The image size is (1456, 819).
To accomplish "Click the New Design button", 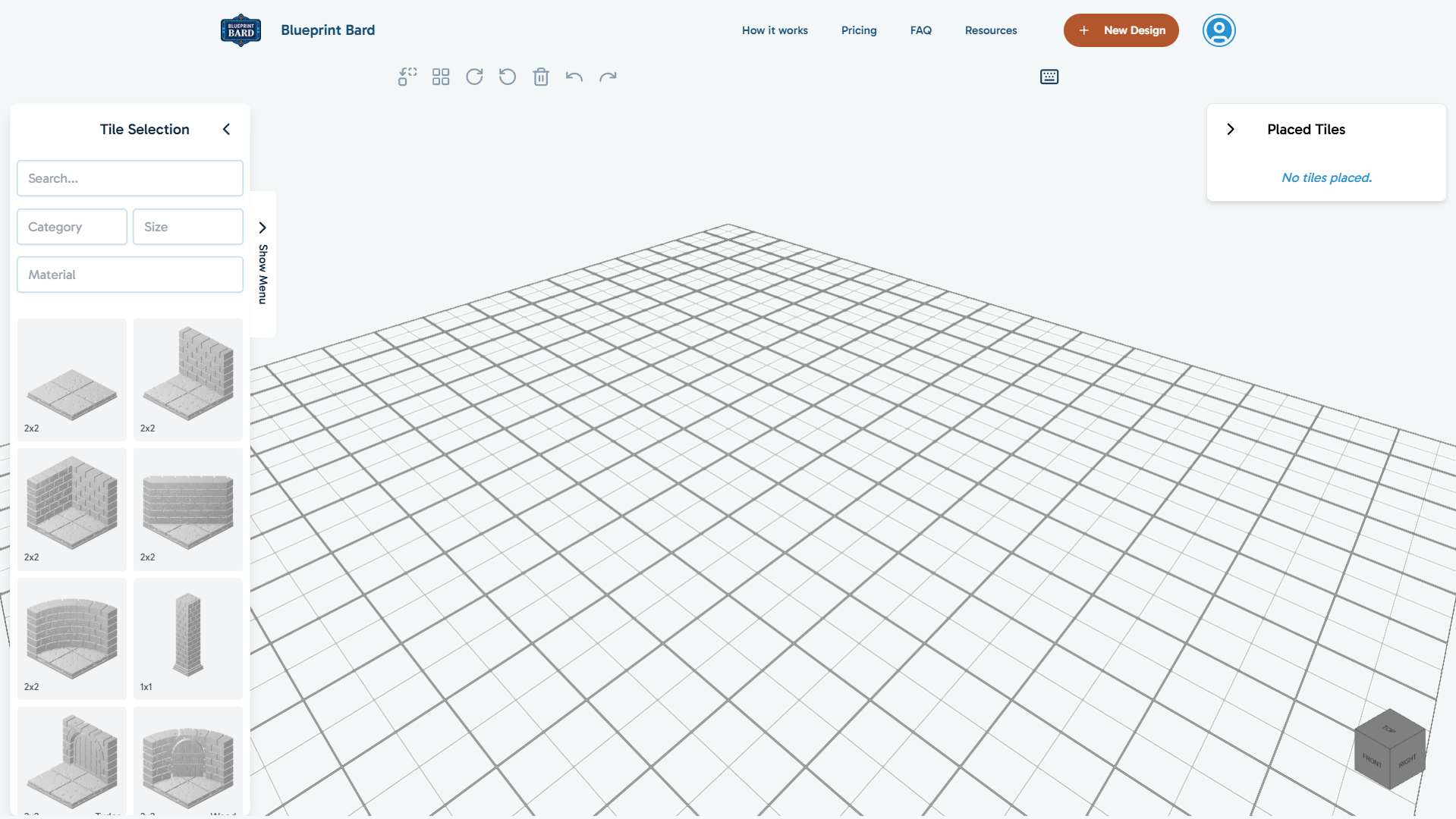I will tap(1121, 30).
